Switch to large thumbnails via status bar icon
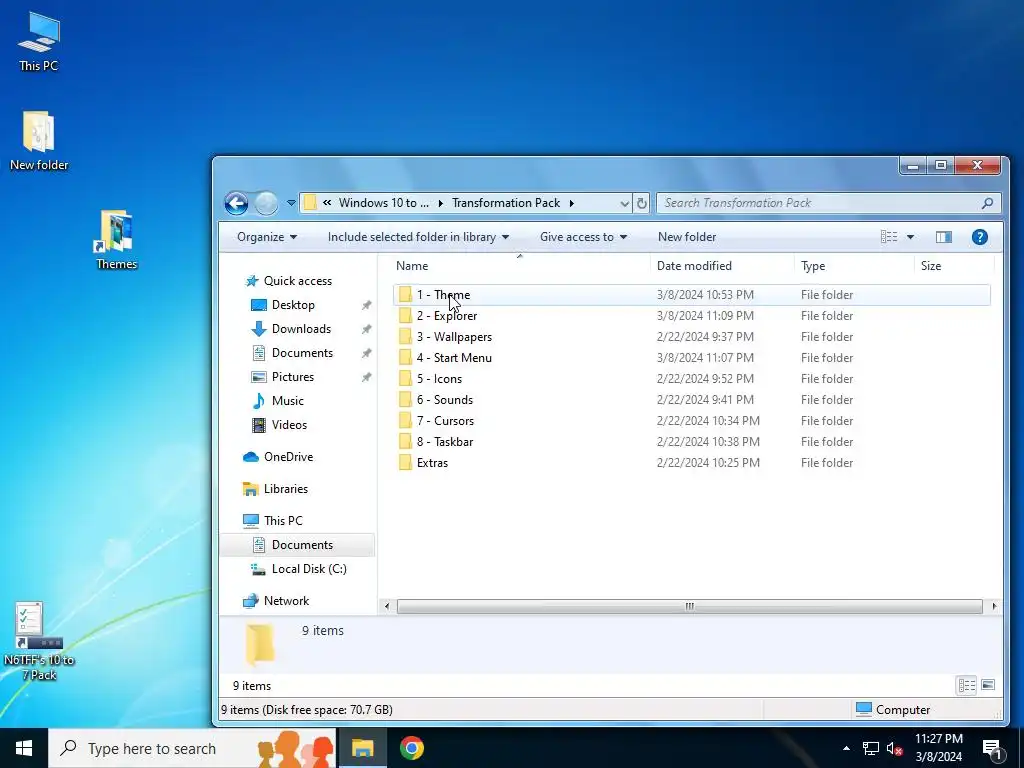The width and height of the screenshot is (1024, 768). pos(988,685)
